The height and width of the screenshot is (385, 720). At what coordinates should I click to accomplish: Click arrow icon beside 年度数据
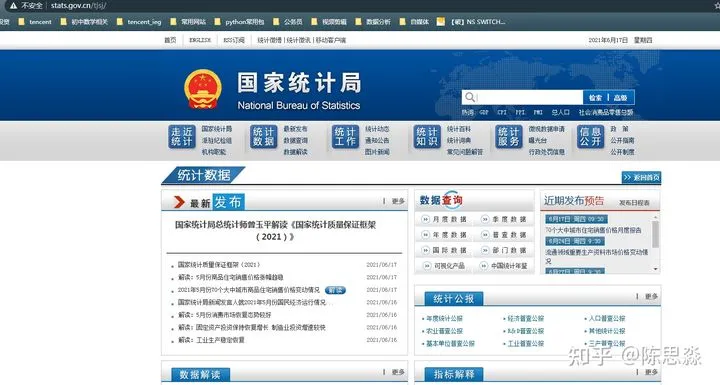(x=426, y=235)
